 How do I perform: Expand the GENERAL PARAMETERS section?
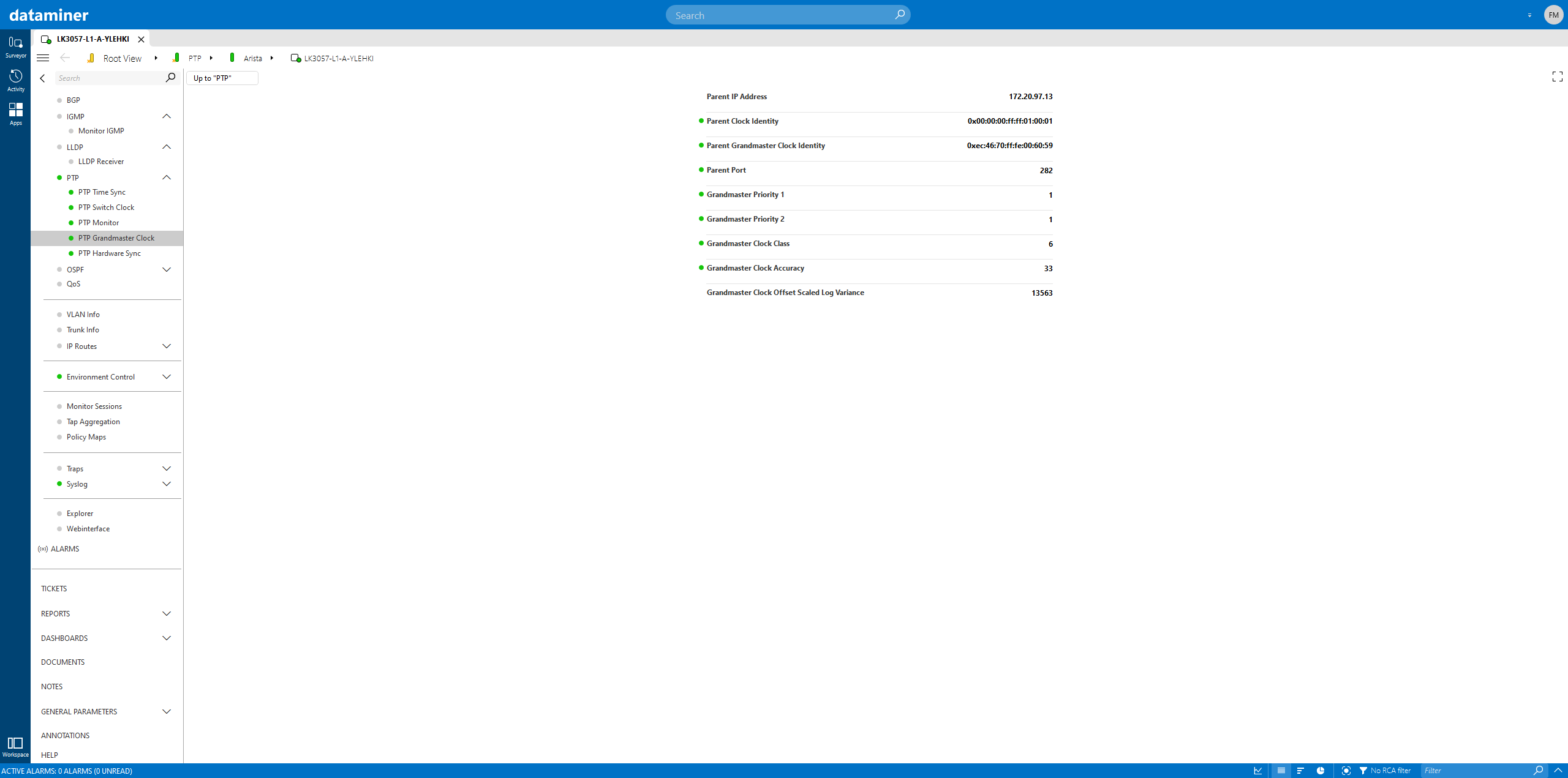[167, 711]
